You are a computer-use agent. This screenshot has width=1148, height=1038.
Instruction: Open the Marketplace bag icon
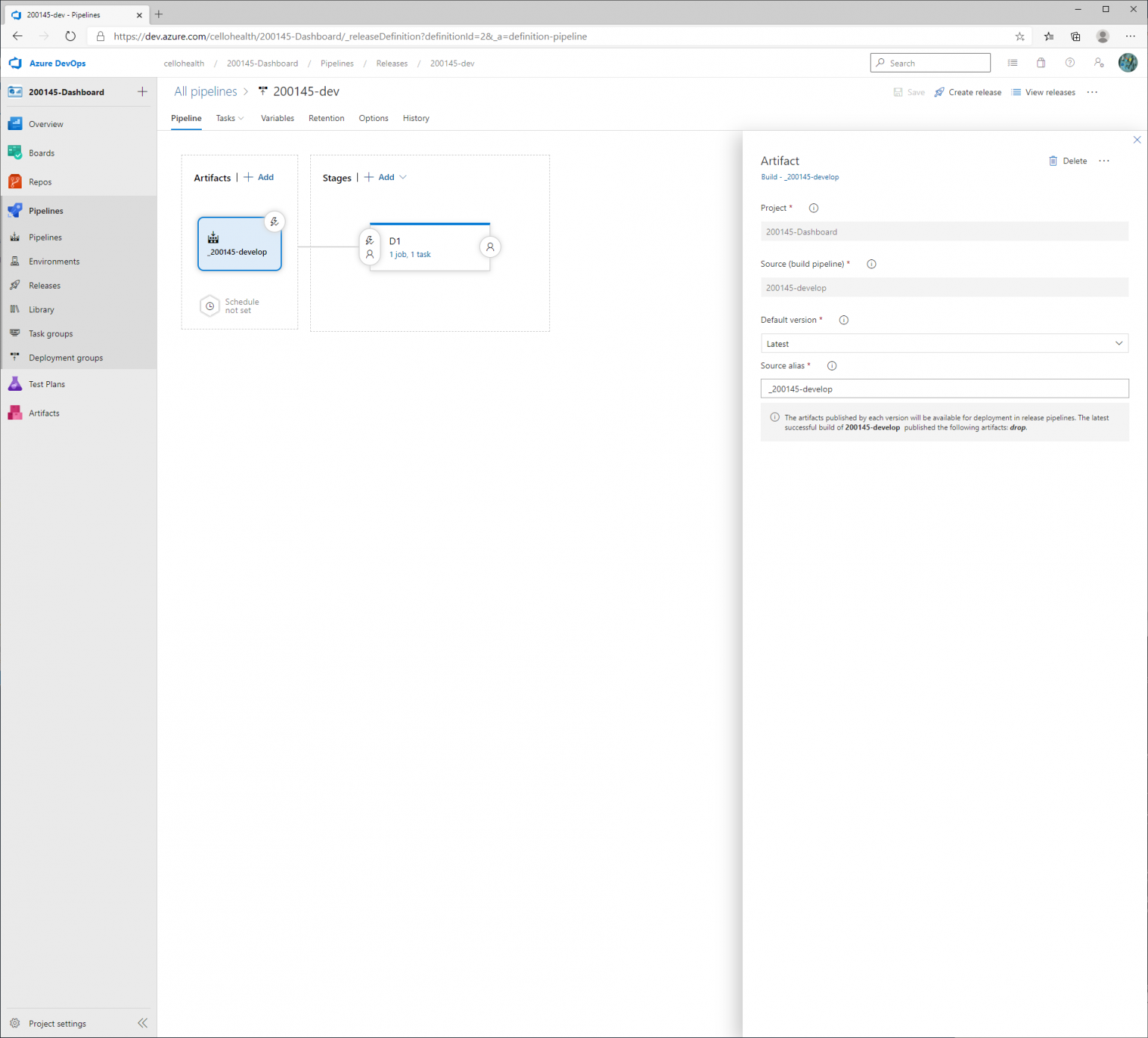(1041, 63)
